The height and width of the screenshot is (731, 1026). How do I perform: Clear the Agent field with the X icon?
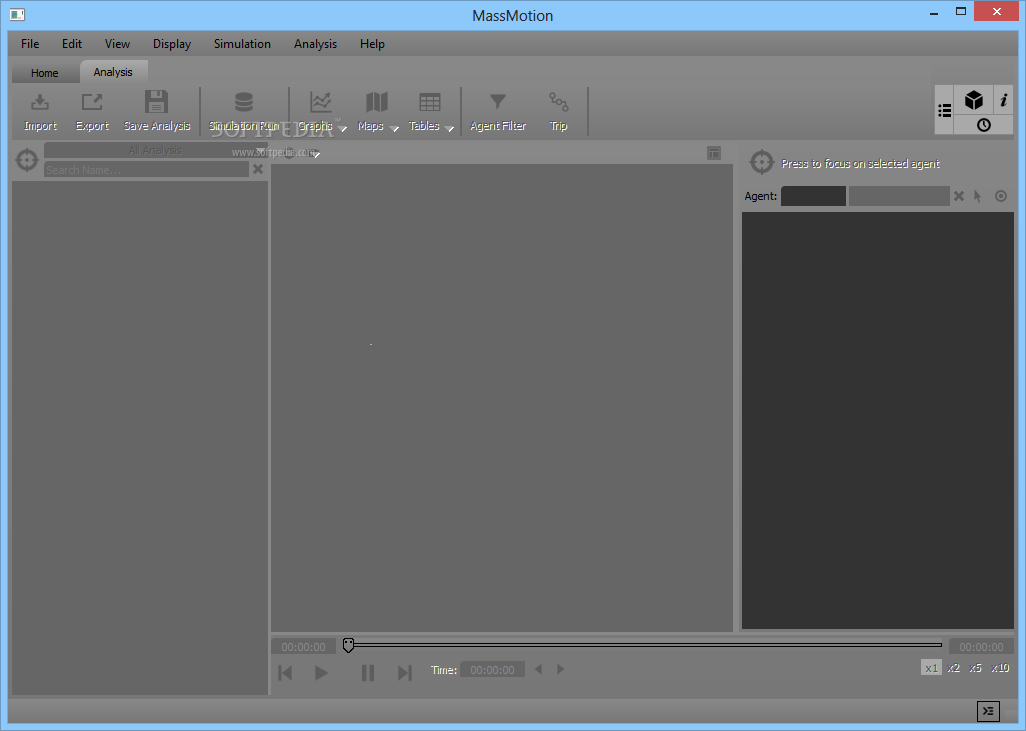tap(959, 196)
